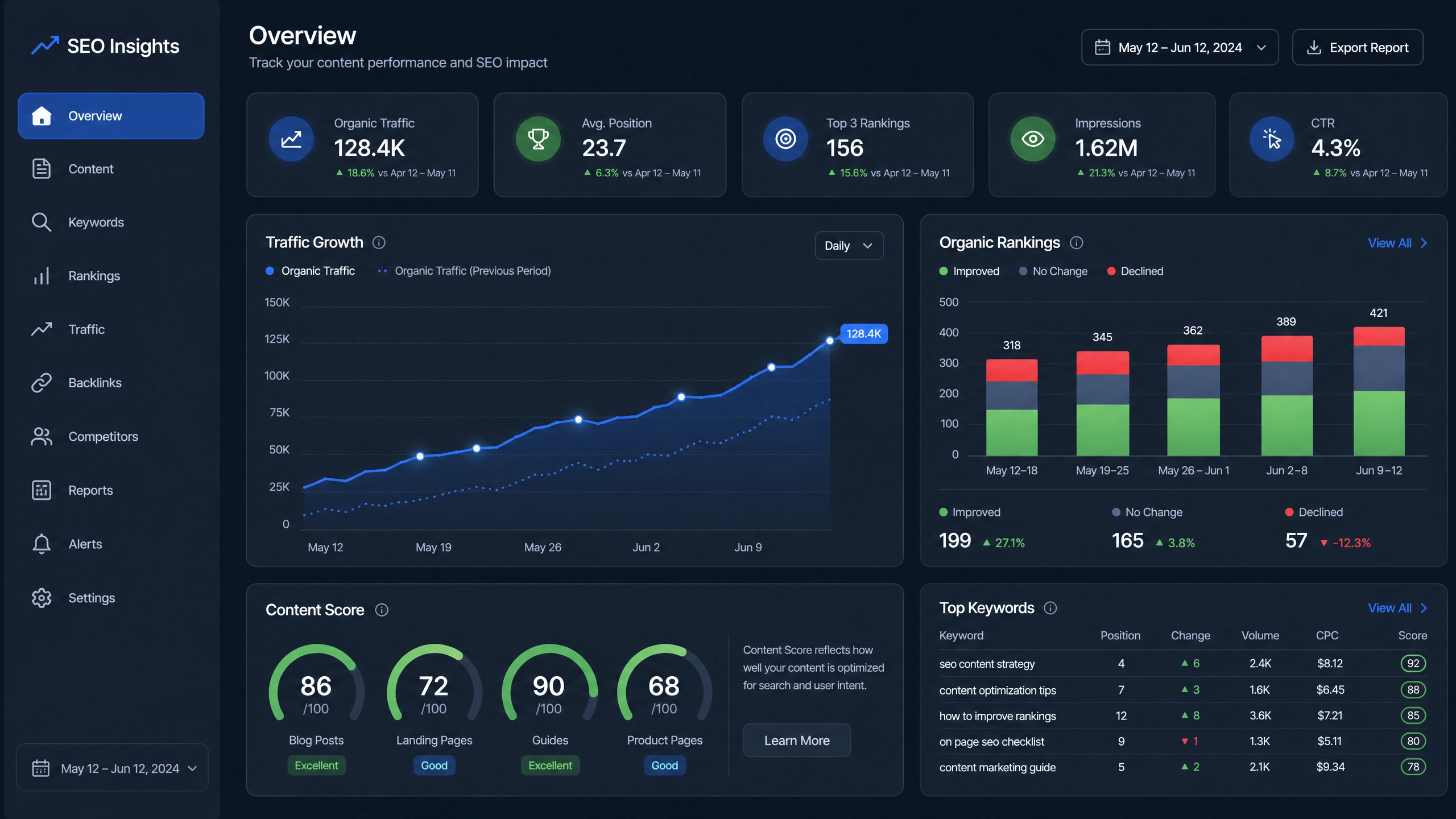The height and width of the screenshot is (819, 1456).
Task: Click the seo content strategy keyword
Action: tap(987, 664)
